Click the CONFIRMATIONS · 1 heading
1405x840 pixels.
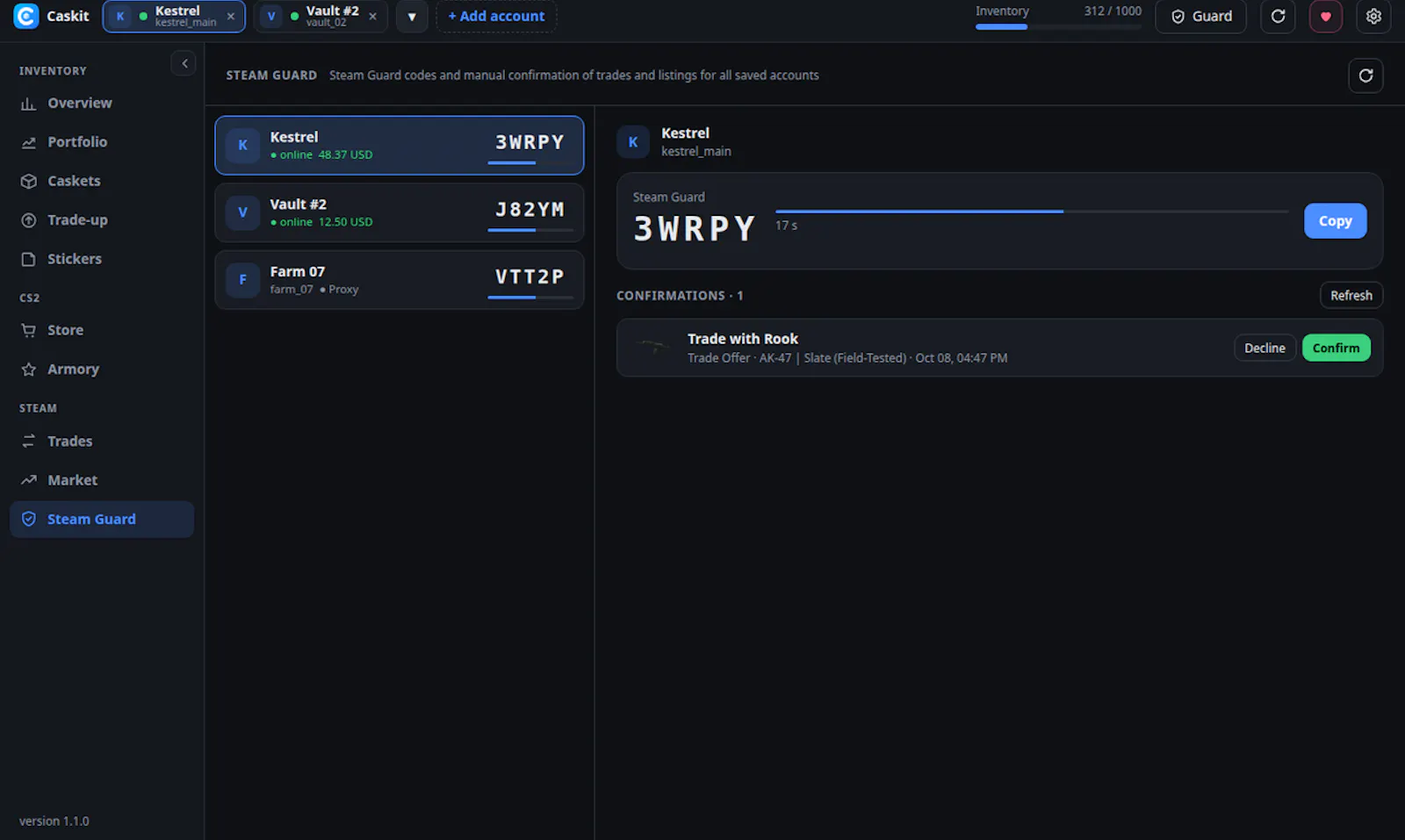point(680,296)
